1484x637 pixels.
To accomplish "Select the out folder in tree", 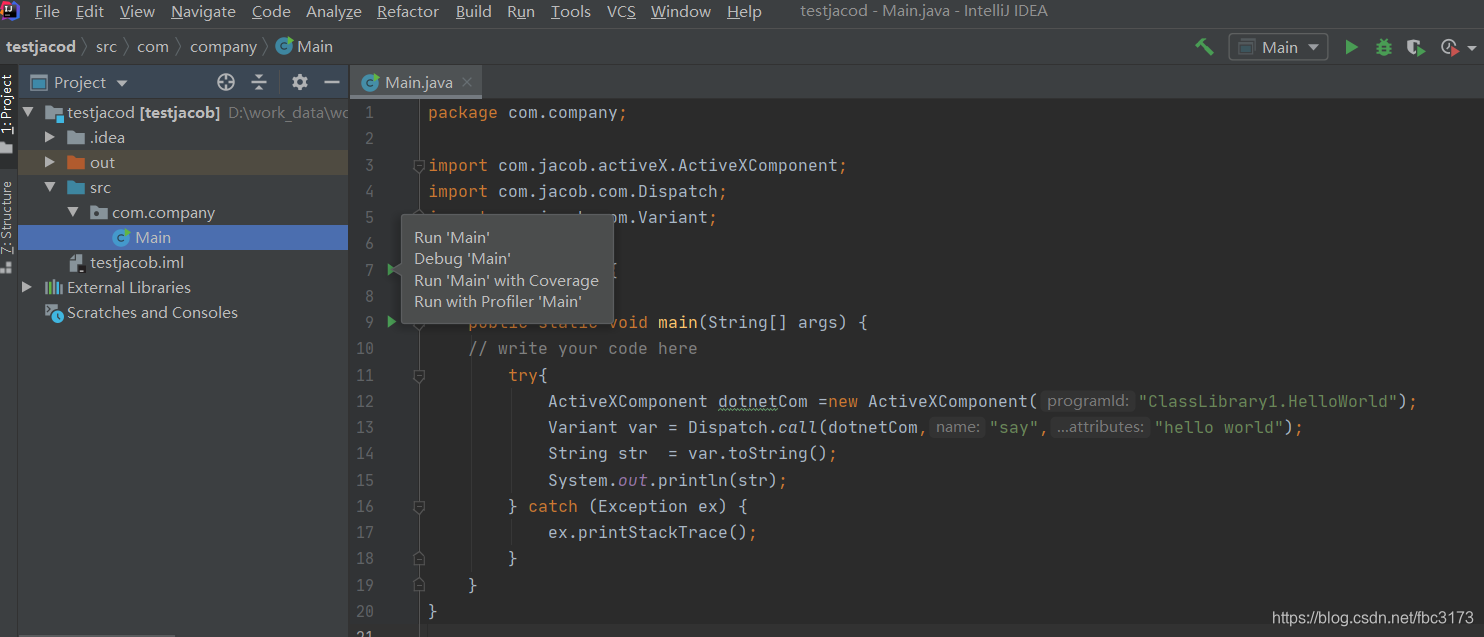I will (183, 163).
